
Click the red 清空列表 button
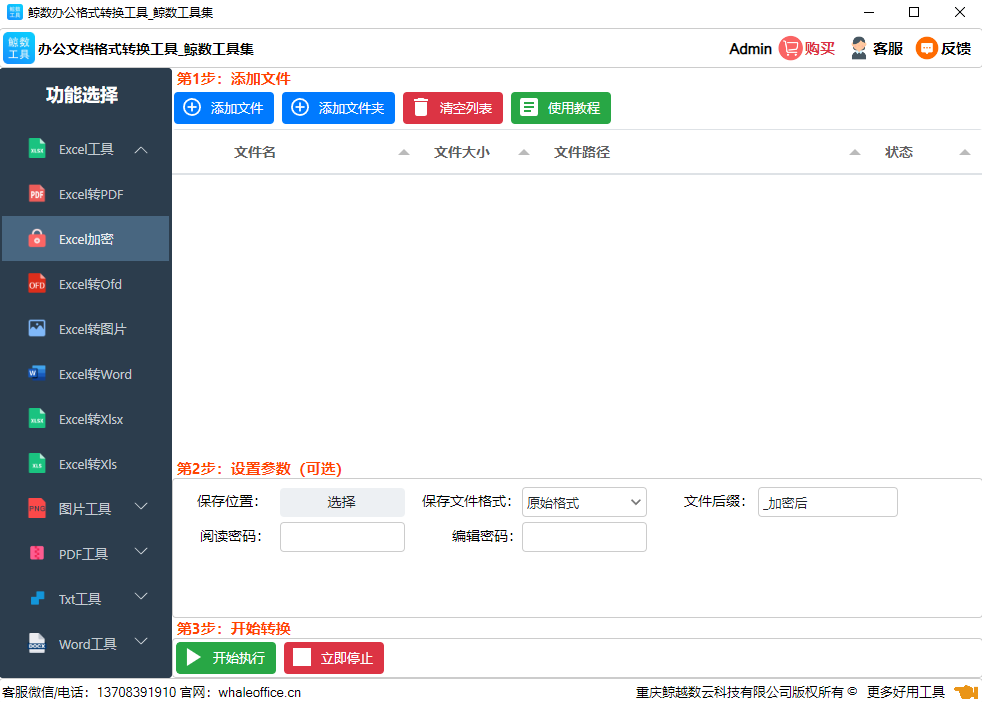(453, 108)
